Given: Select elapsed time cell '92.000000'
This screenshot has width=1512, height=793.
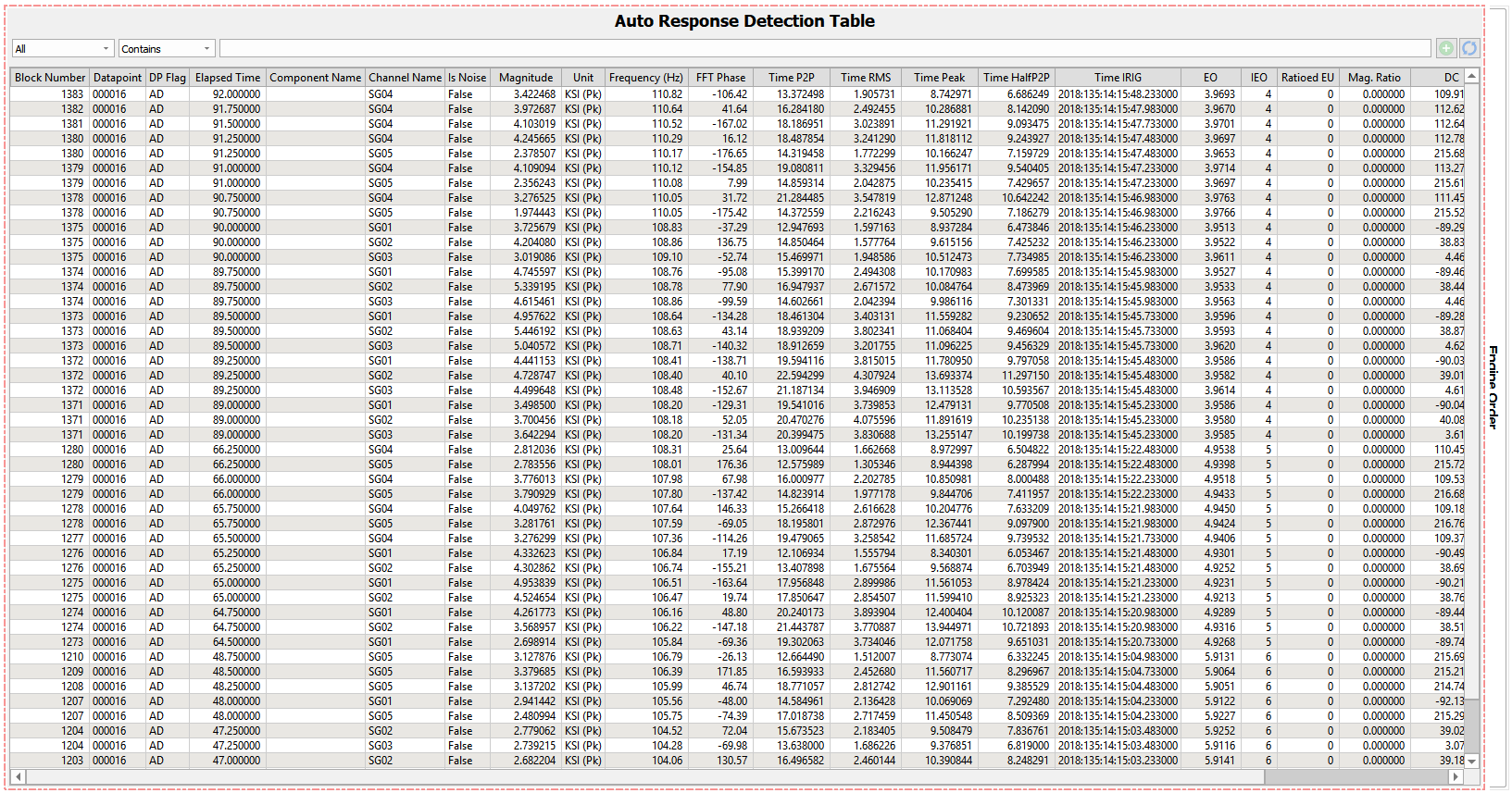Looking at the screenshot, I should (x=228, y=94).
